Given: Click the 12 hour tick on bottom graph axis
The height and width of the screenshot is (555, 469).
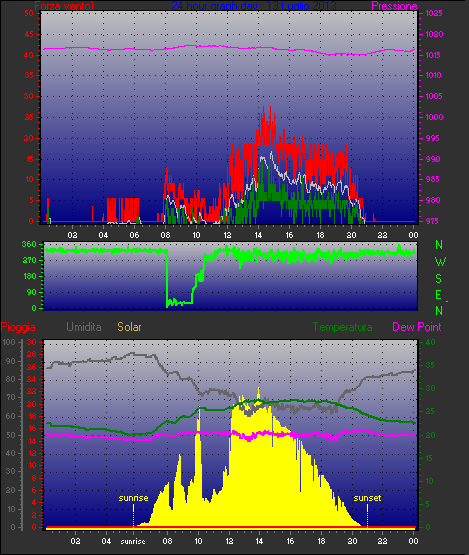Looking at the screenshot, I should [x=229, y=541].
